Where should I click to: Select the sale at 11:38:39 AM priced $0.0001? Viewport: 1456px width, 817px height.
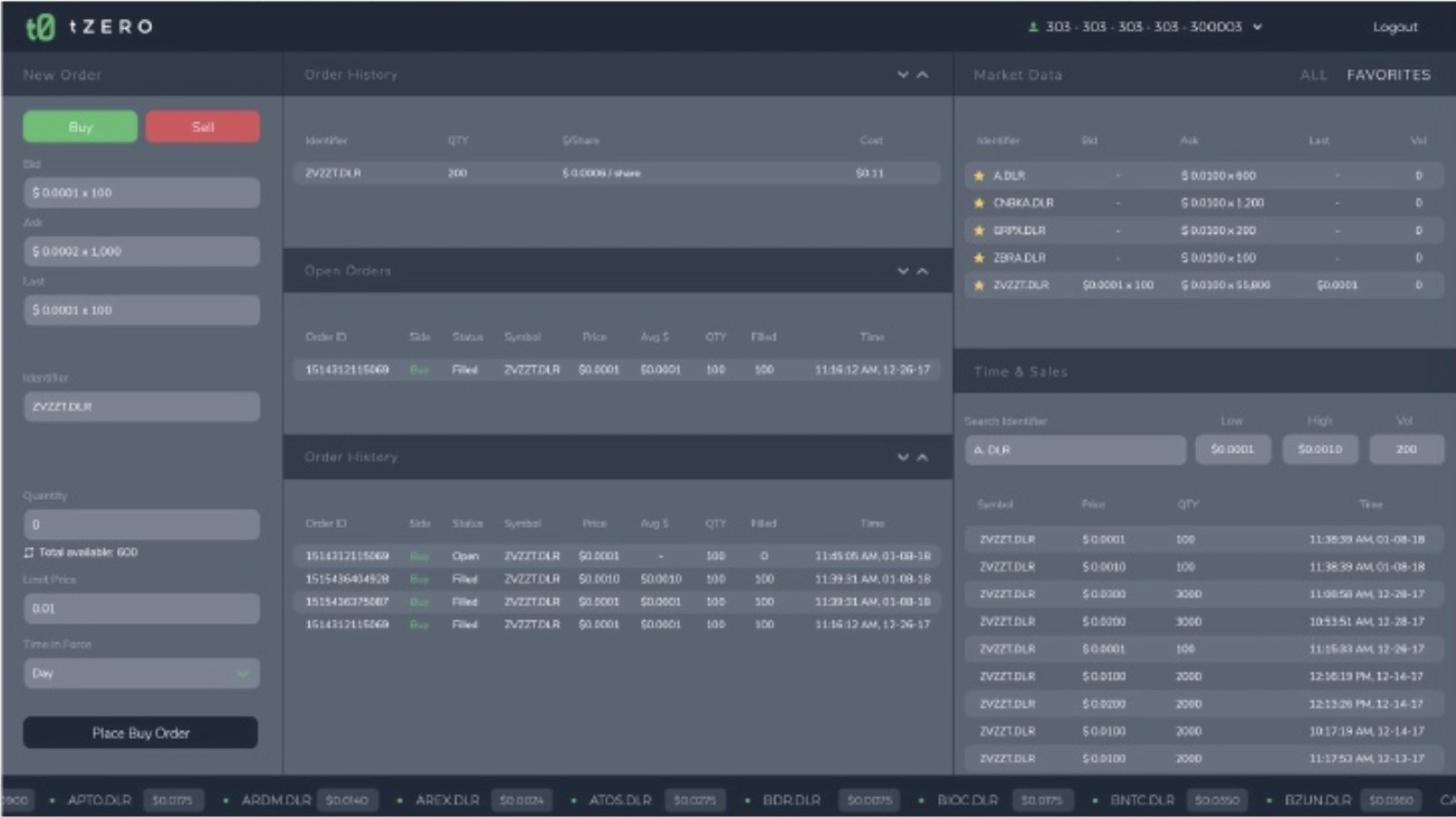tap(1203, 540)
